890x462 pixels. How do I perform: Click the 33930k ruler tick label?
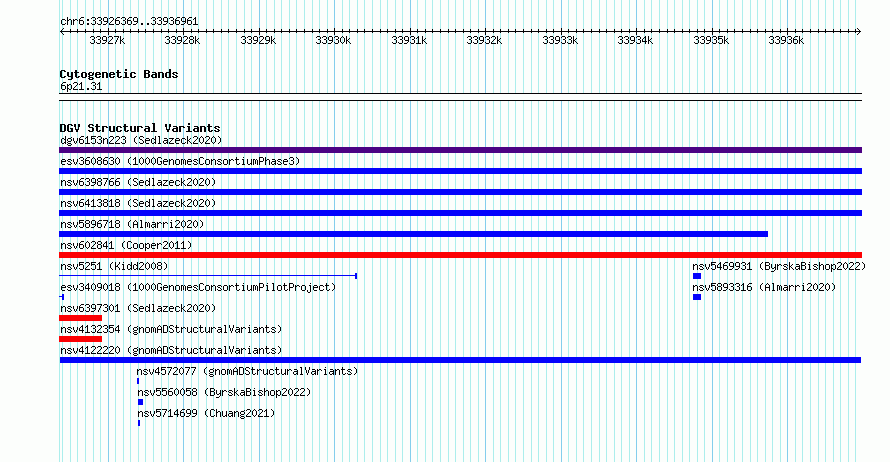(x=333, y=40)
